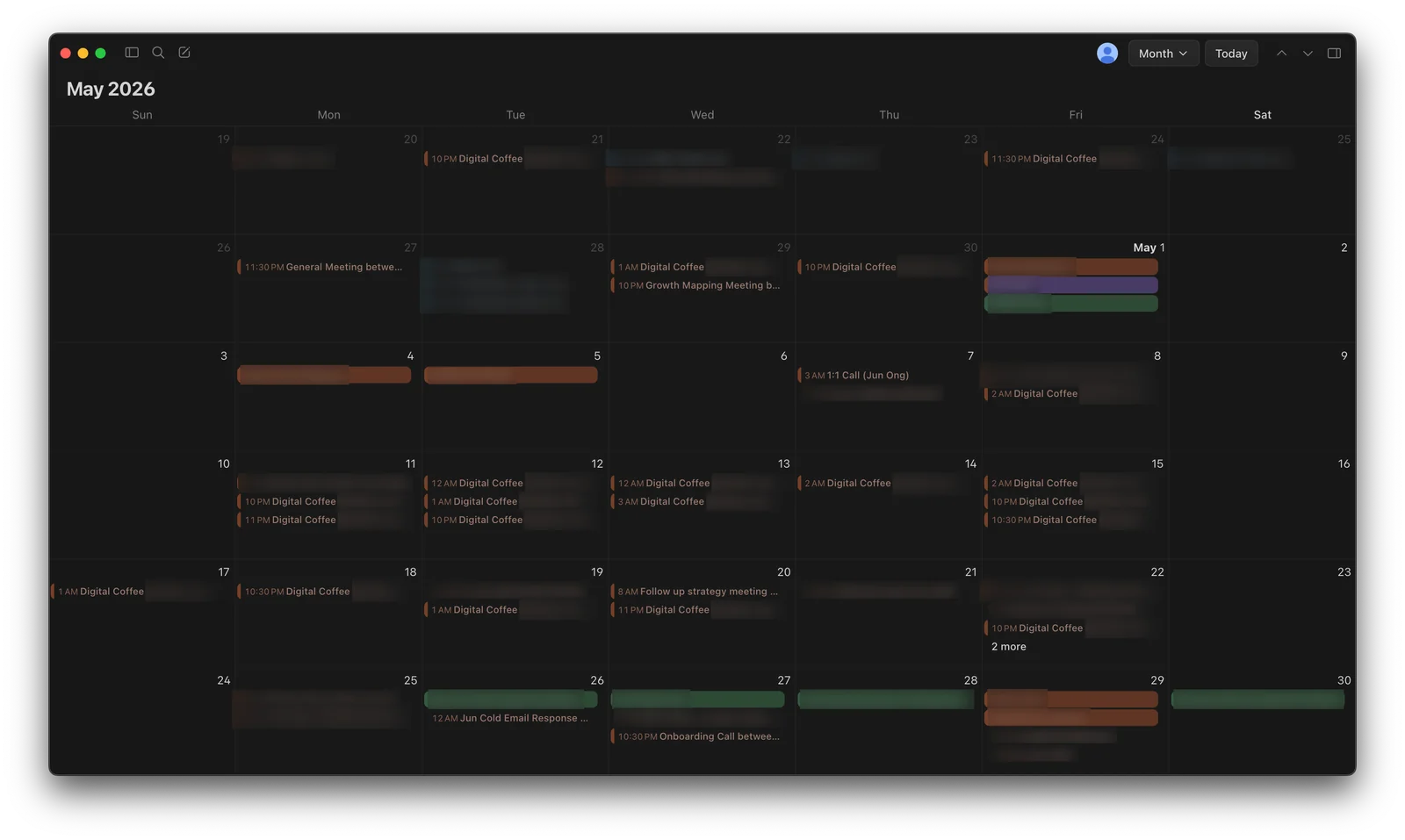Screen dimensions: 1405x840
Task: Open 10 PM Growth Mapping Meeting event
Action: click(697, 285)
